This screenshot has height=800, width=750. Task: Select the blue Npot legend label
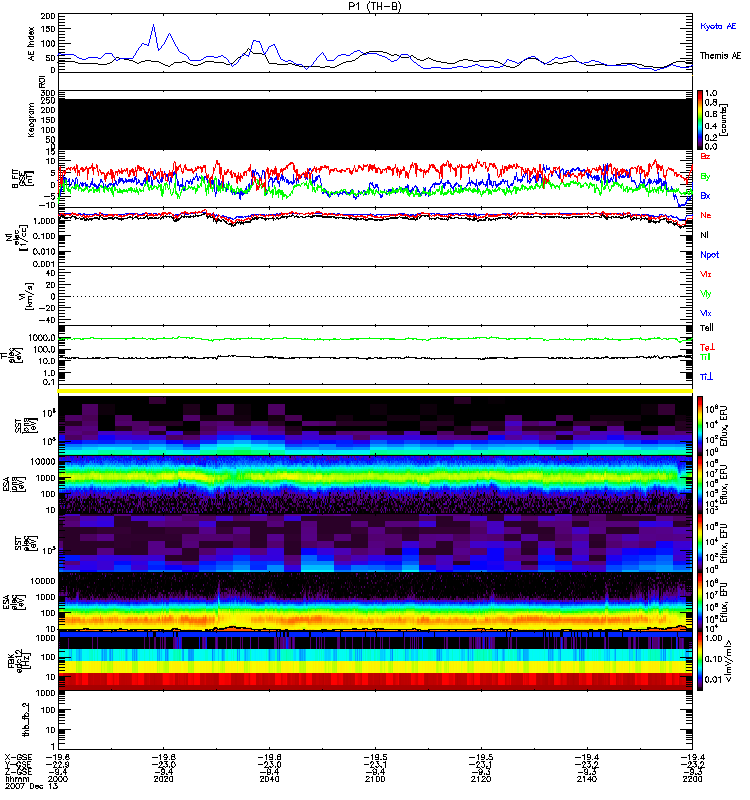coord(709,255)
